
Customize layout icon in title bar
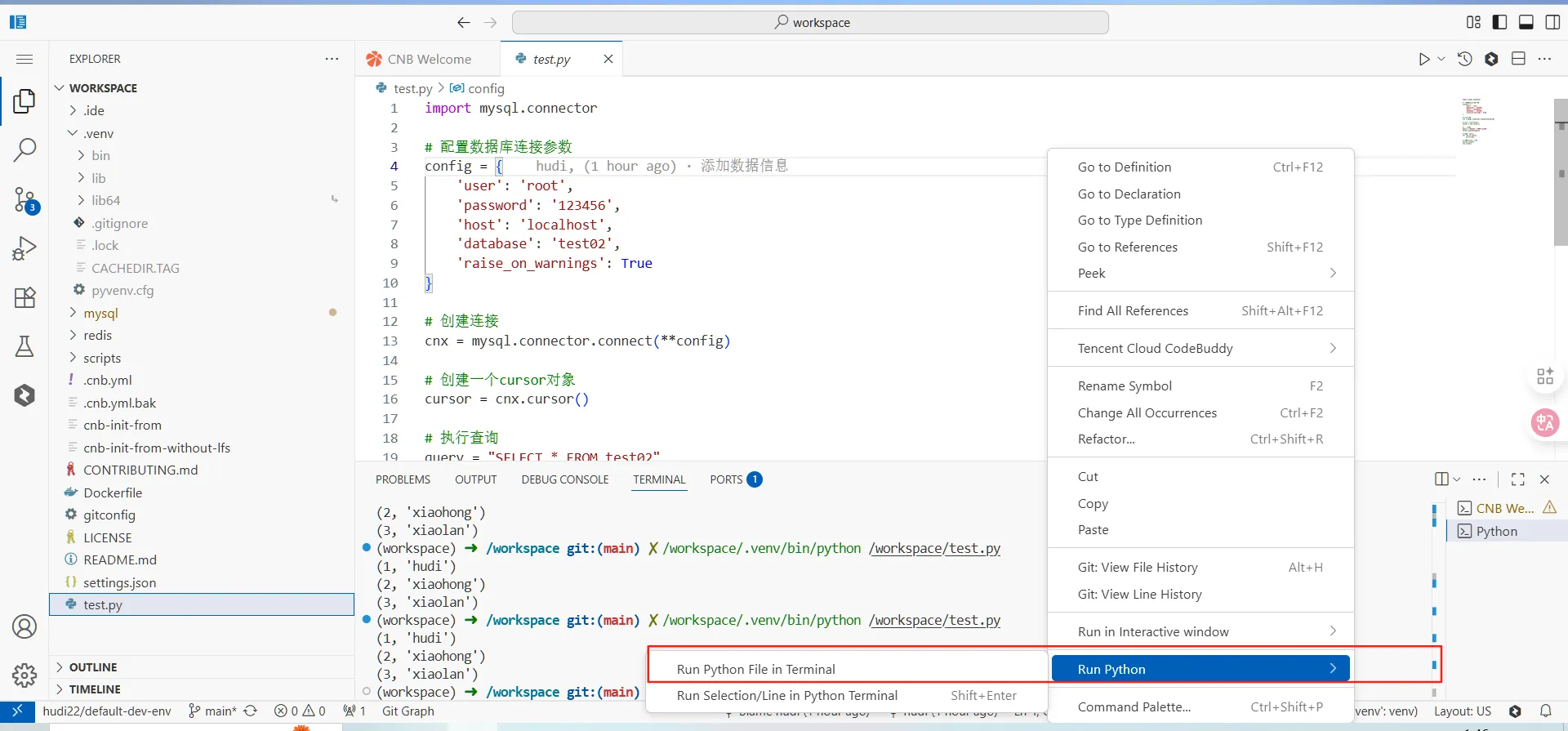[x=1473, y=22]
